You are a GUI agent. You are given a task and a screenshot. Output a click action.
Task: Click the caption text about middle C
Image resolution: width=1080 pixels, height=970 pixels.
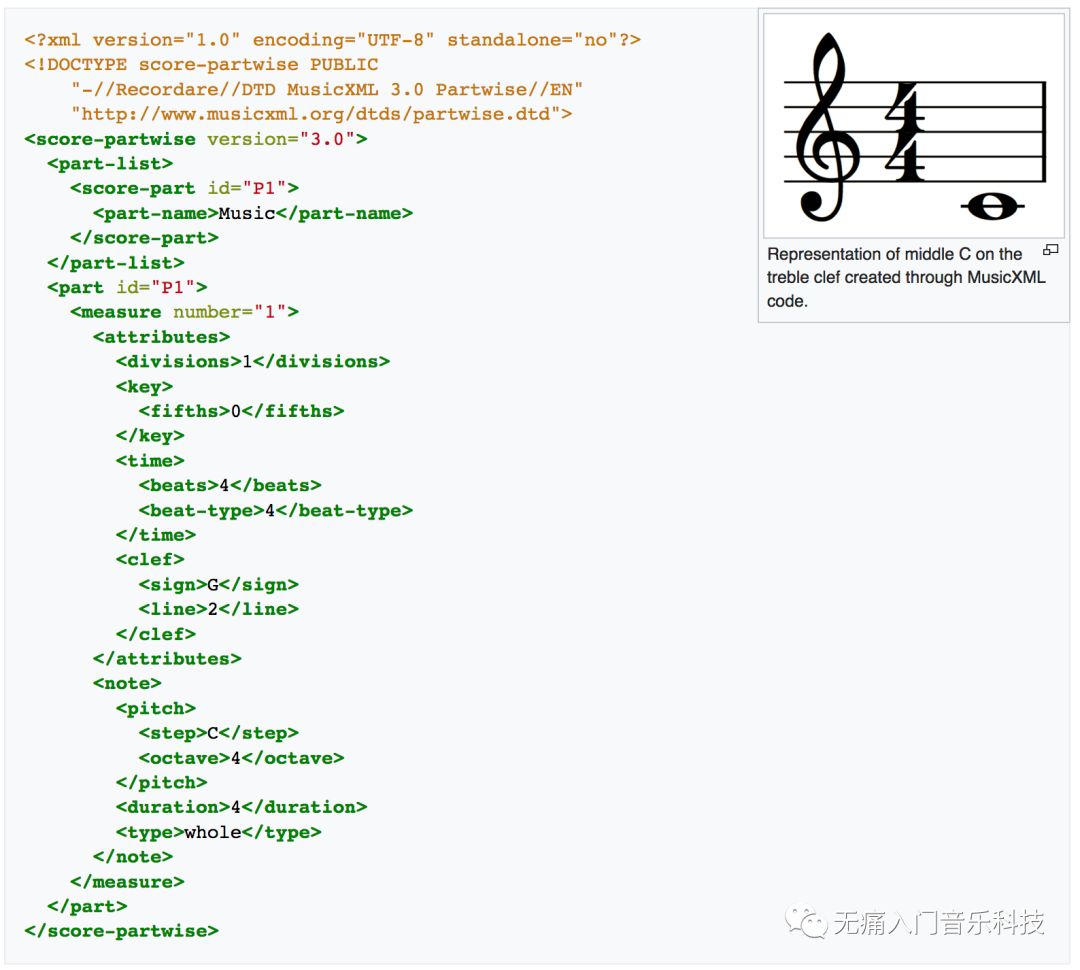[906, 278]
